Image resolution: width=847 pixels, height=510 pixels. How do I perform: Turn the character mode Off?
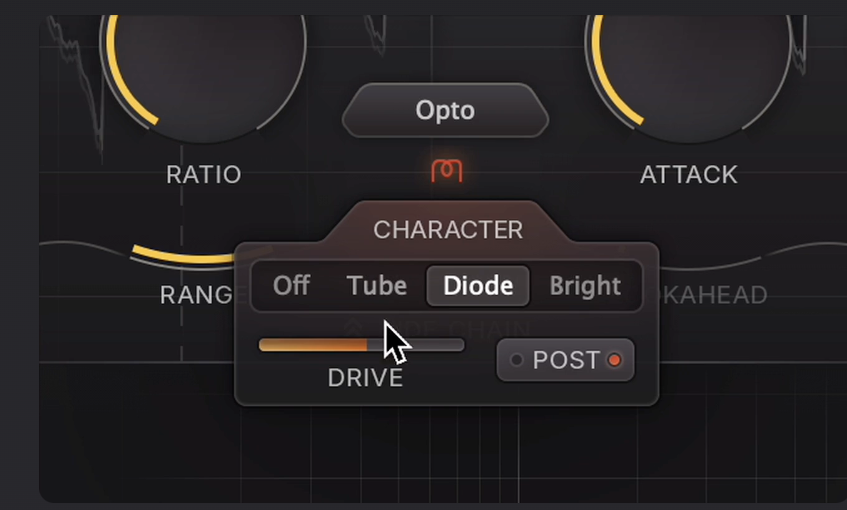click(x=291, y=286)
